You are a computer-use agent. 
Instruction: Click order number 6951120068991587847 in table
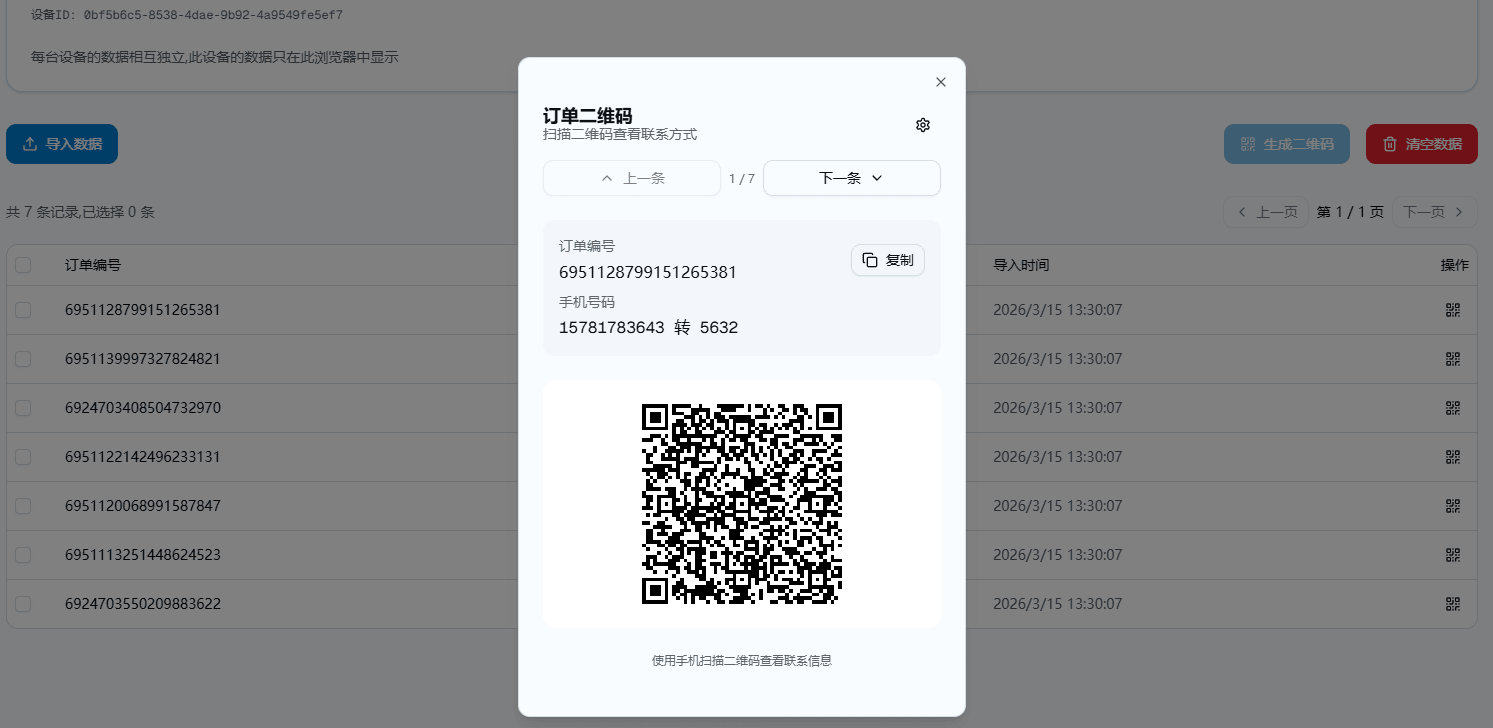tap(143, 506)
